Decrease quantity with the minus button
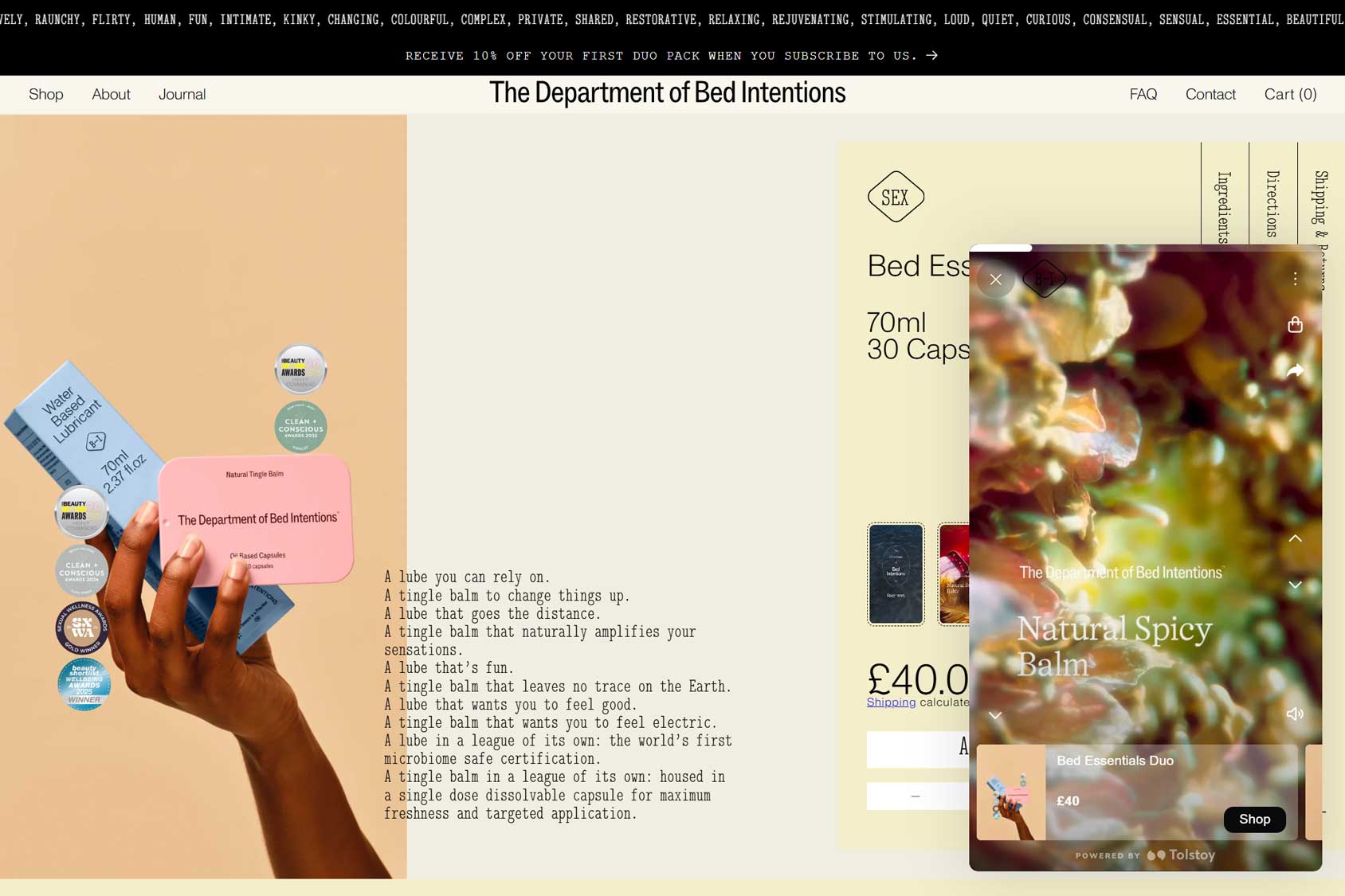Screen dimensions: 1345x896 tap(916, 796)
